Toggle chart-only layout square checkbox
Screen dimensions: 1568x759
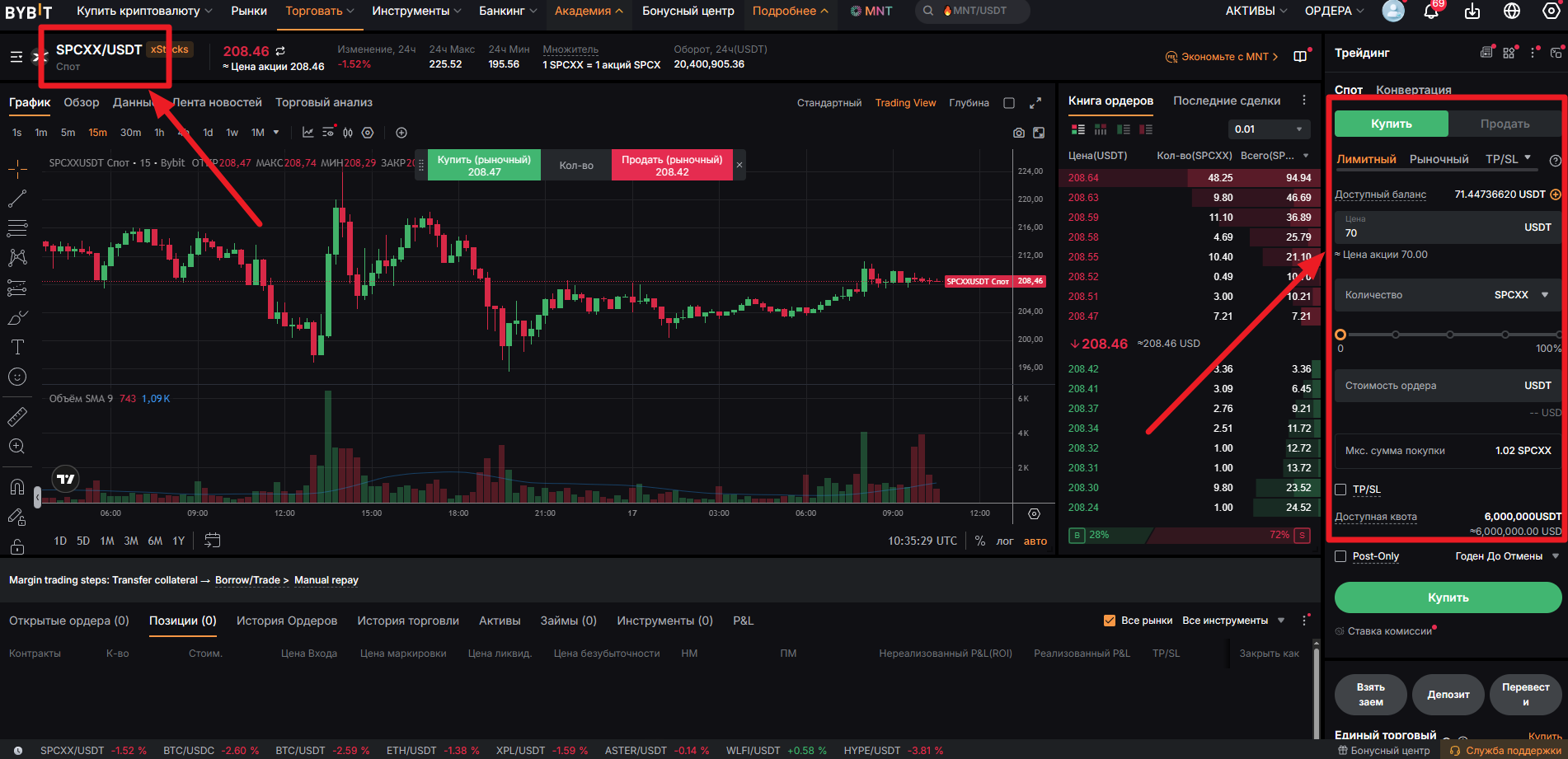(1009, 103)
